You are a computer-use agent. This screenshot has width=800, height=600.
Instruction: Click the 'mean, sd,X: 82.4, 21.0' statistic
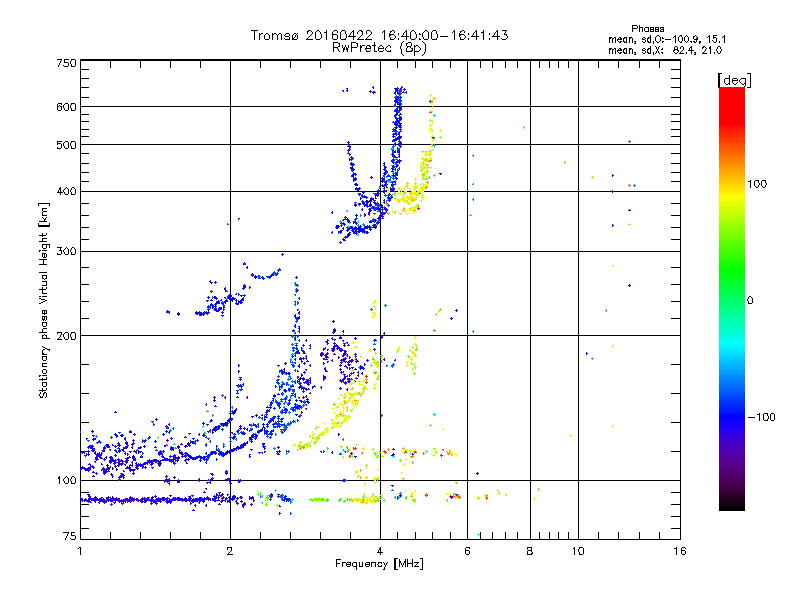pyautogui.click(x=665, y=50)
